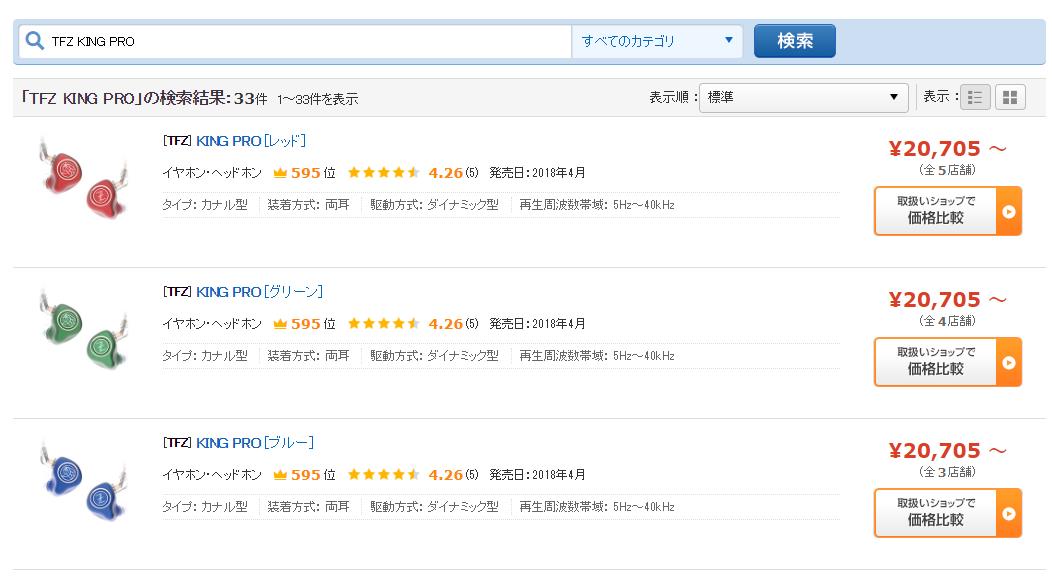Click the green KING PRO earphone thumbnail
This screenshot has width=1052, height=577.
pos(84,329)
